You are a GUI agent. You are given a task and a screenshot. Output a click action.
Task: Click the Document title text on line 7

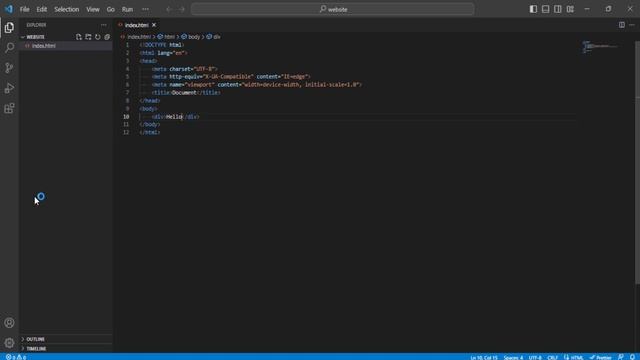click(184, 93)
